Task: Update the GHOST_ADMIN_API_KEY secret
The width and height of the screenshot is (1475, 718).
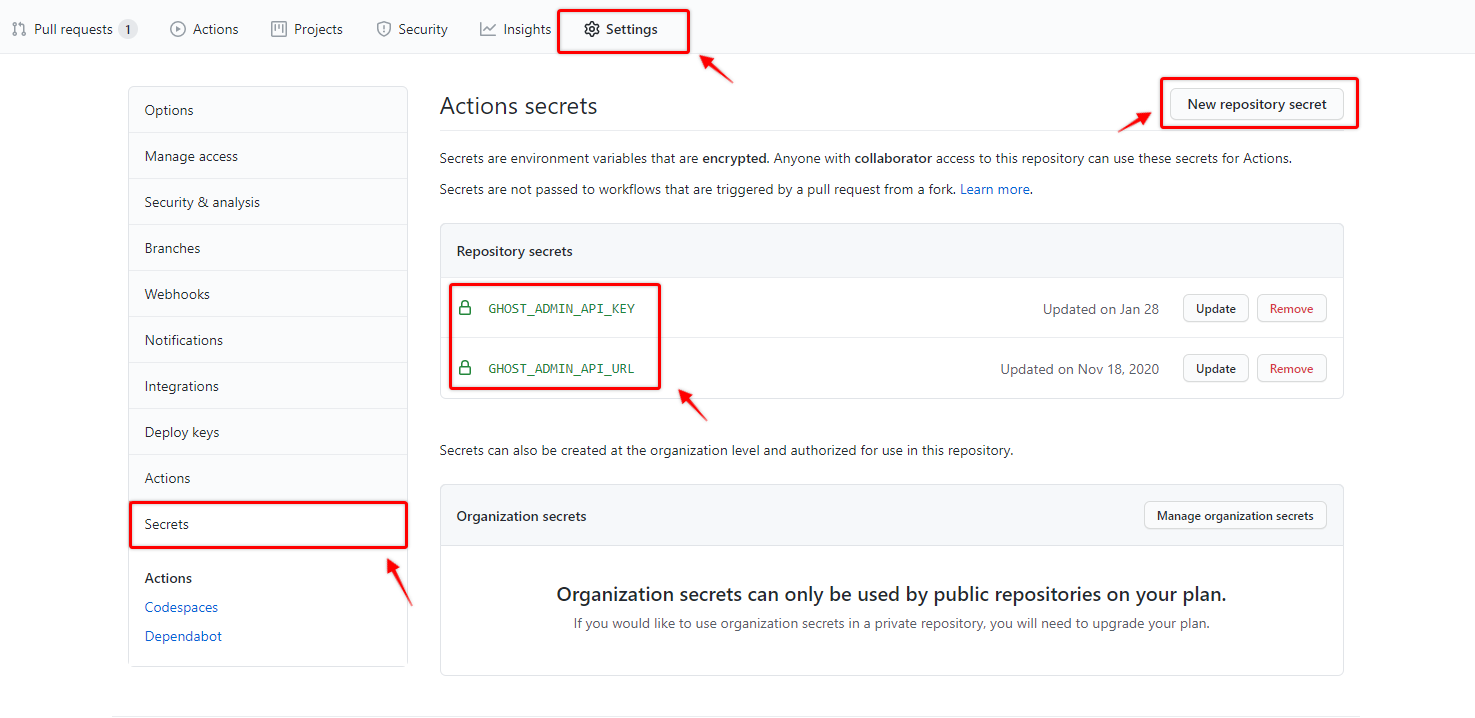Action: [x=1216, y=309]
